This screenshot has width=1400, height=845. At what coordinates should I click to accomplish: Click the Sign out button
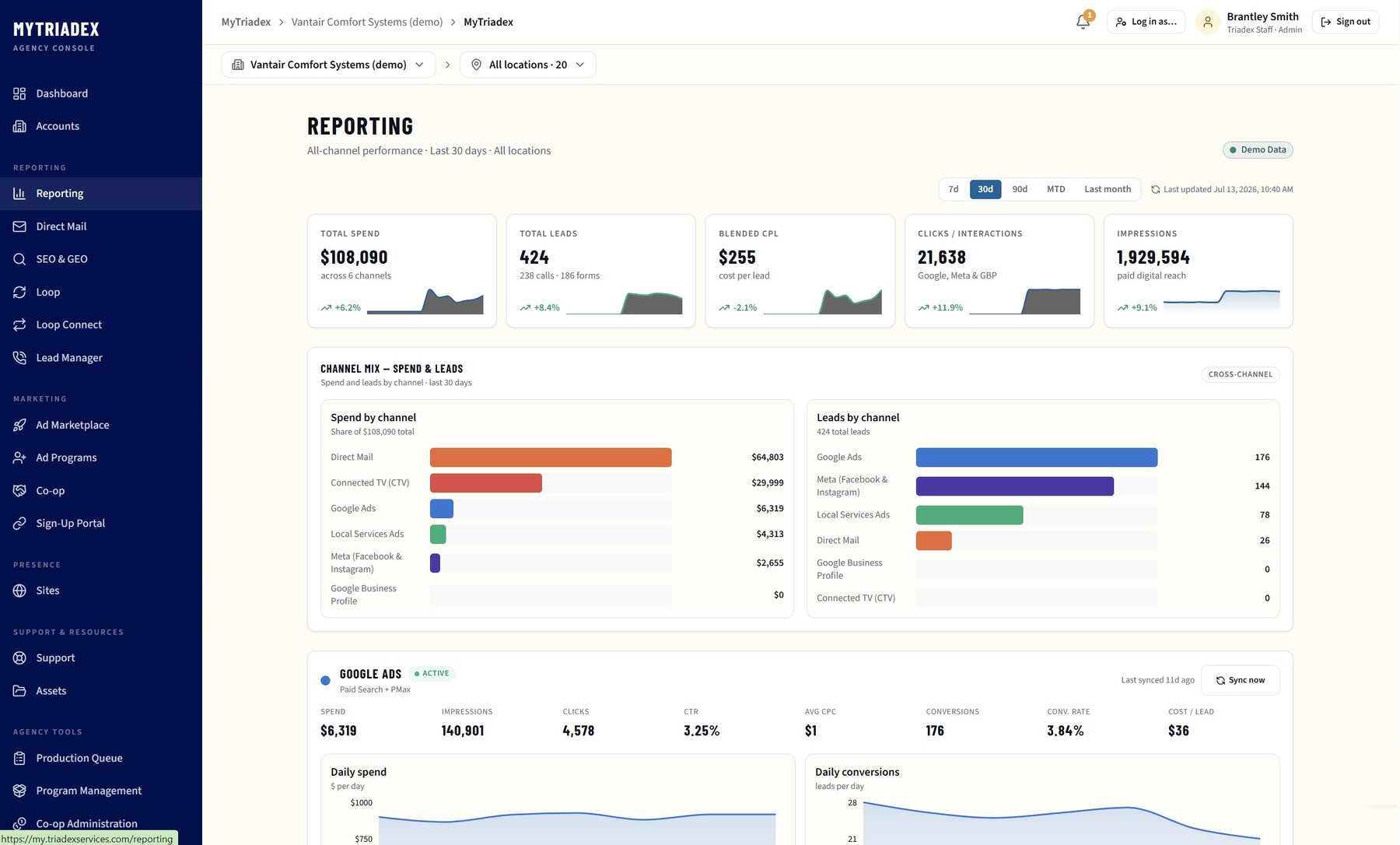[1346, 22]
